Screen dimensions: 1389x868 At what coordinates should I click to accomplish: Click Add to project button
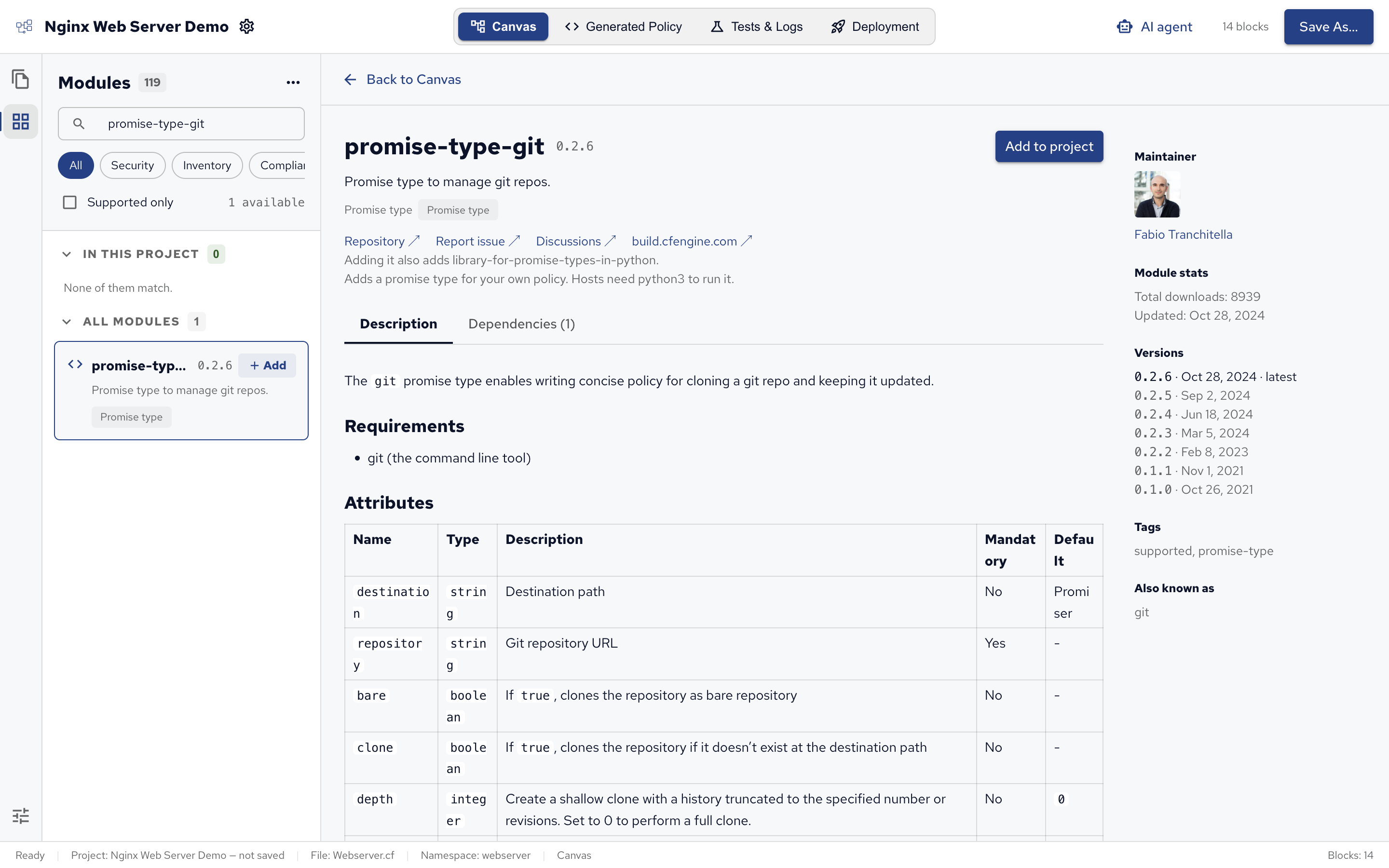(x=1049, y=147)
